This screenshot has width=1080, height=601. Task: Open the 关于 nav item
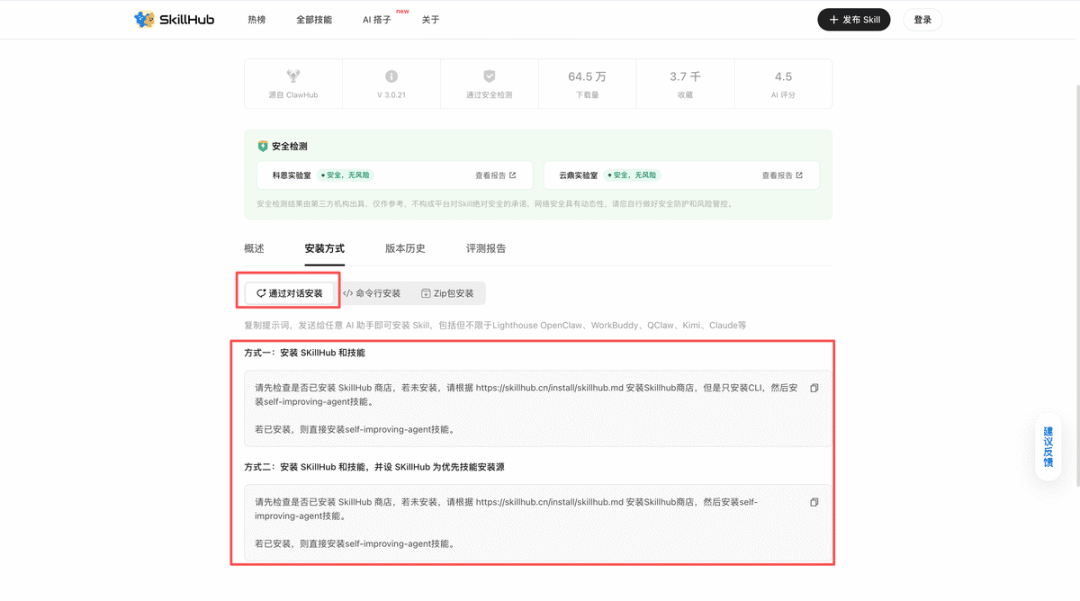click(430, 20)
